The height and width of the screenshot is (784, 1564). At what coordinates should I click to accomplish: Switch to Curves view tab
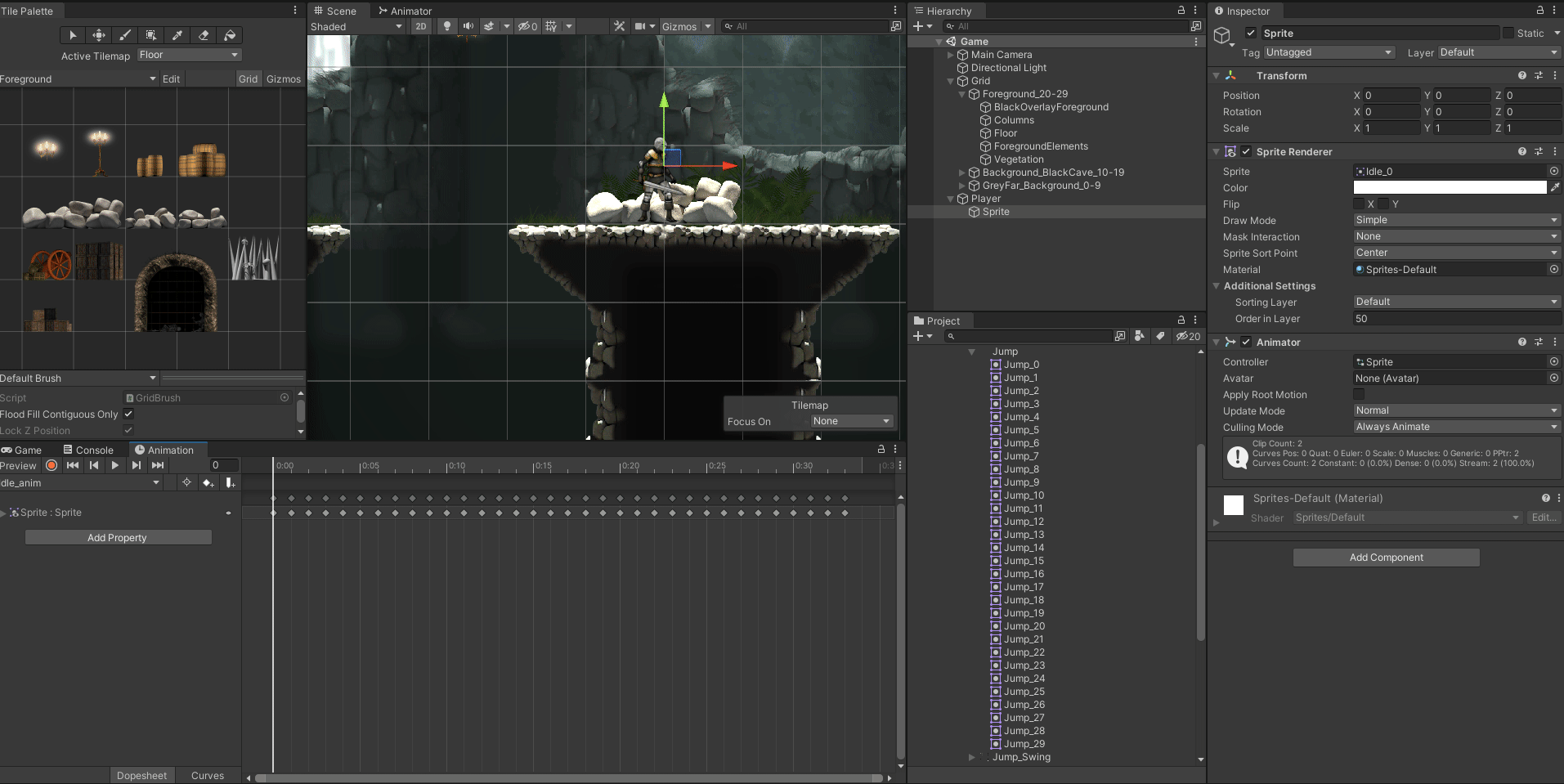tap(208, 775)
